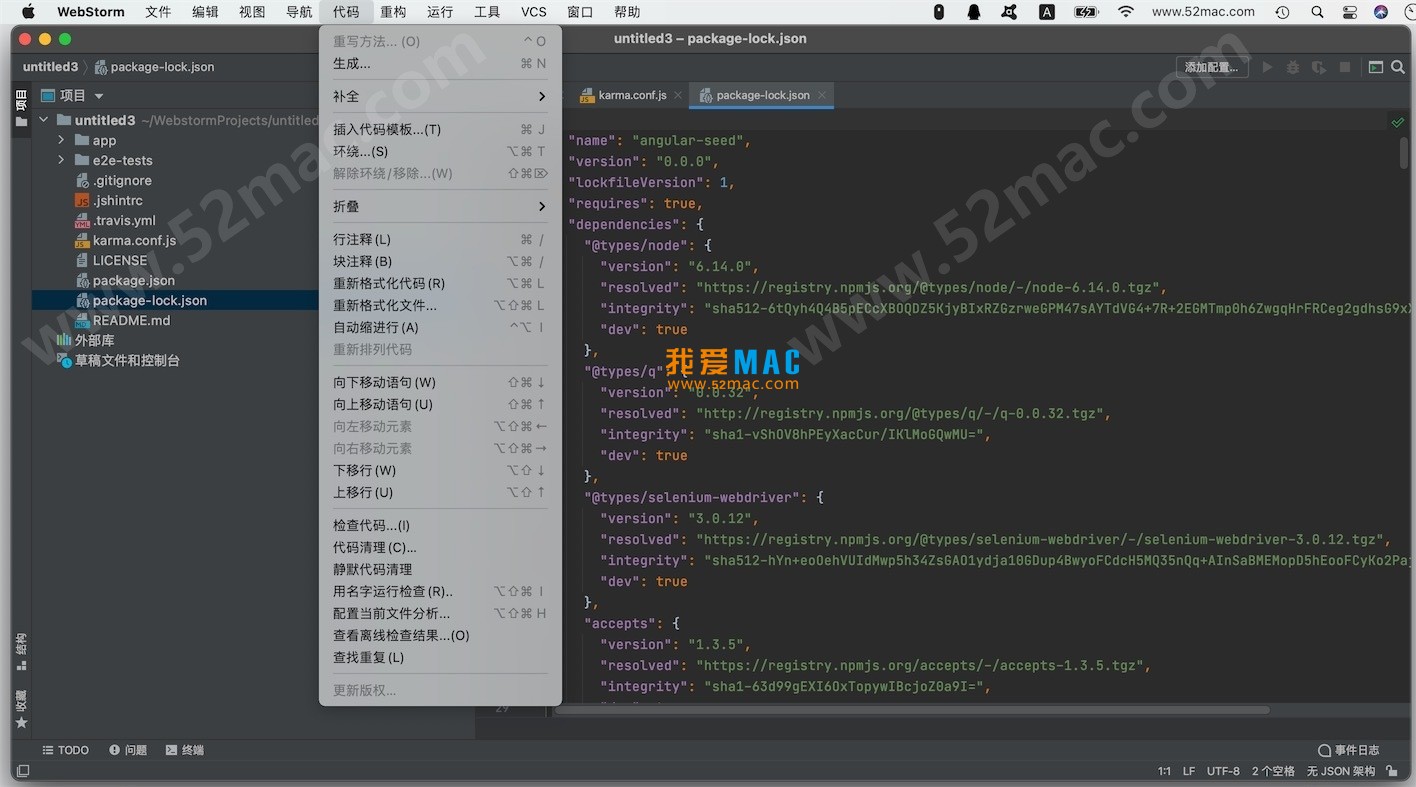1416x787 pixels.
Task: Open macOS Control Center icon
Action: 1350,12
